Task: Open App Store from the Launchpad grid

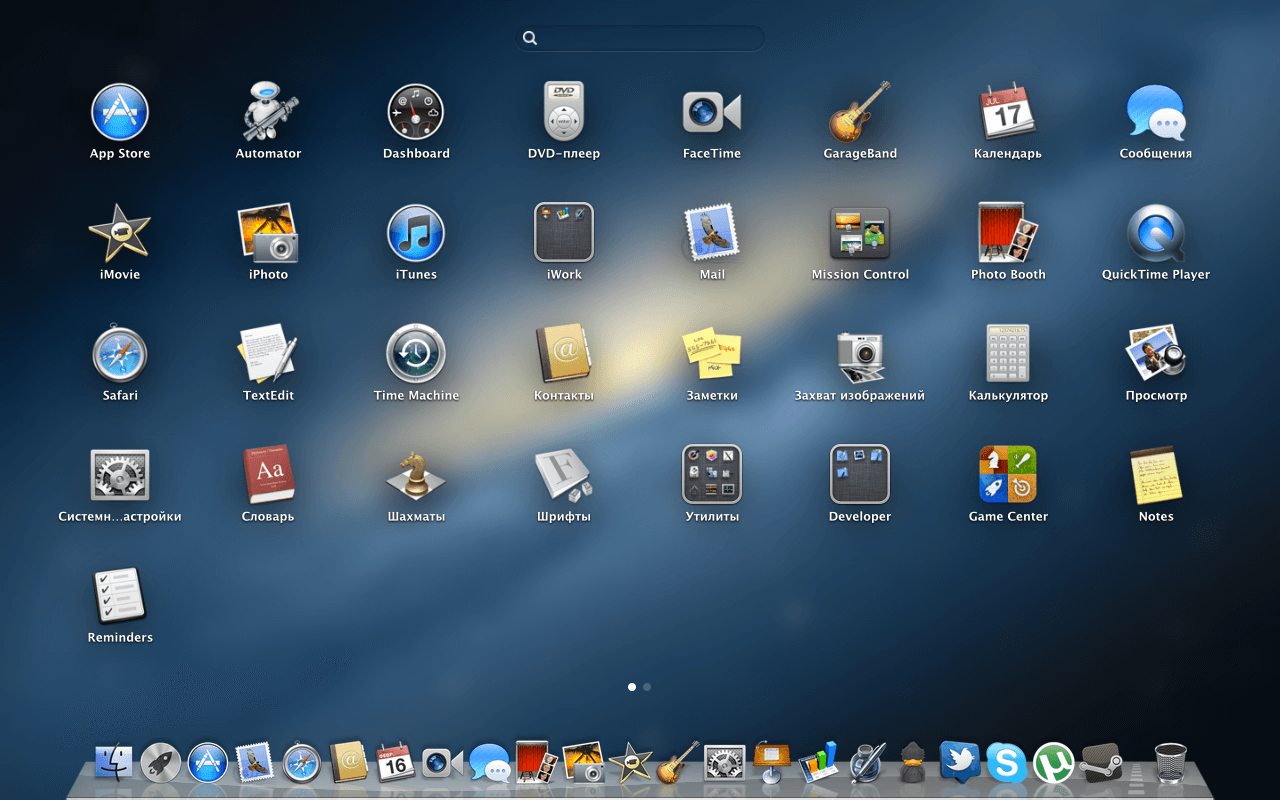Action: [120, 112]
